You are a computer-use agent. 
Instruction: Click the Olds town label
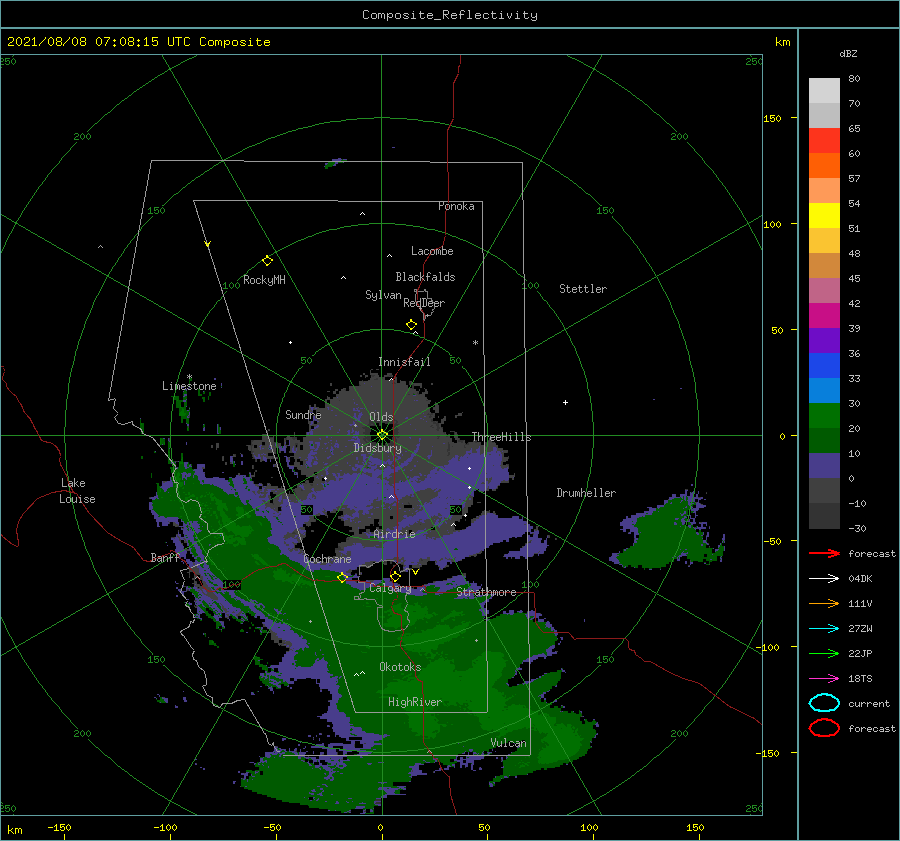point(381,417)
